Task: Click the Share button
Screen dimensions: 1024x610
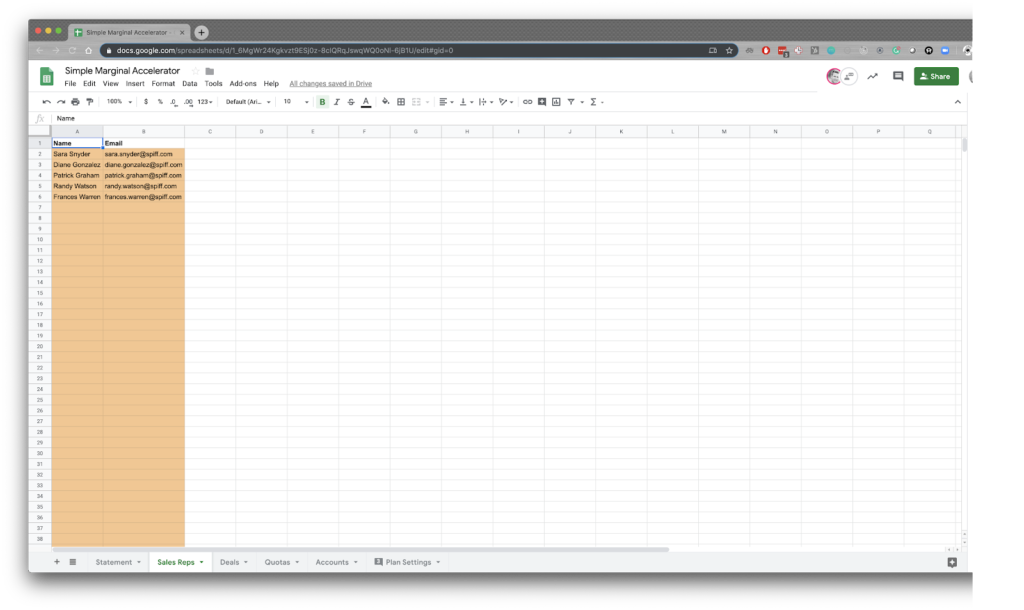Action: coord(935,76)
